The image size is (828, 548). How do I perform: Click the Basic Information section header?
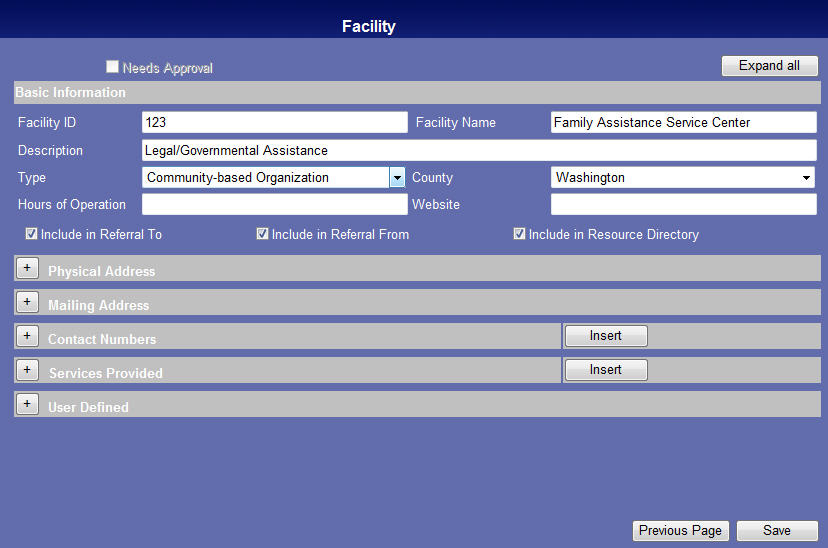[x=417, y=92]
